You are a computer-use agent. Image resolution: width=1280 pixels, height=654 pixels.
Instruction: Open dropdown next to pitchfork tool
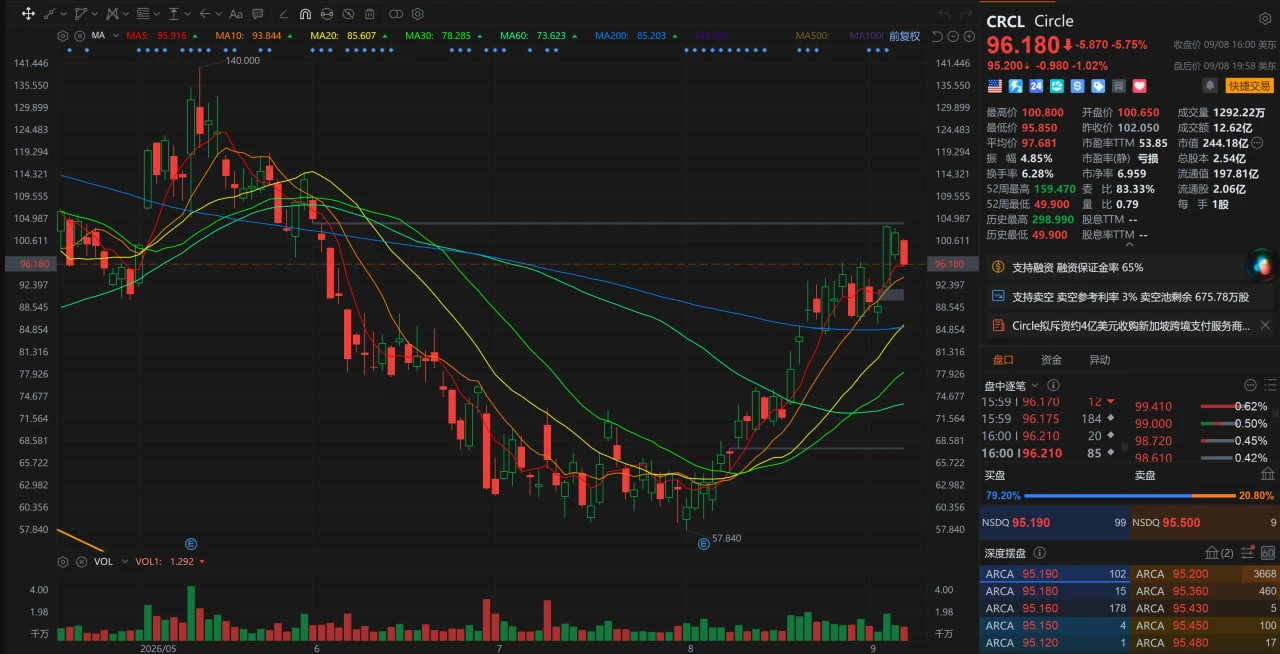125,15
